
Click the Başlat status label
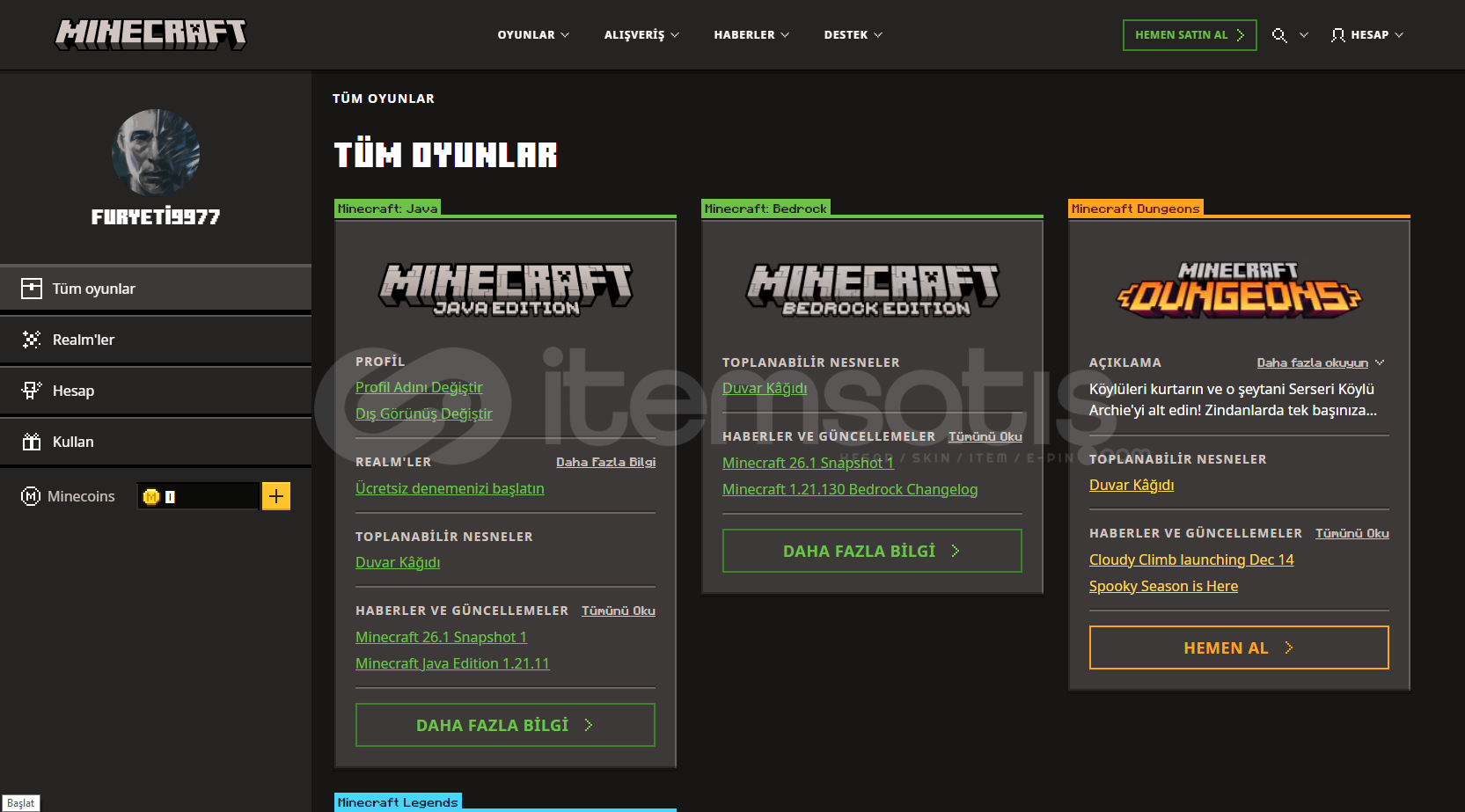tap(20, 803)
